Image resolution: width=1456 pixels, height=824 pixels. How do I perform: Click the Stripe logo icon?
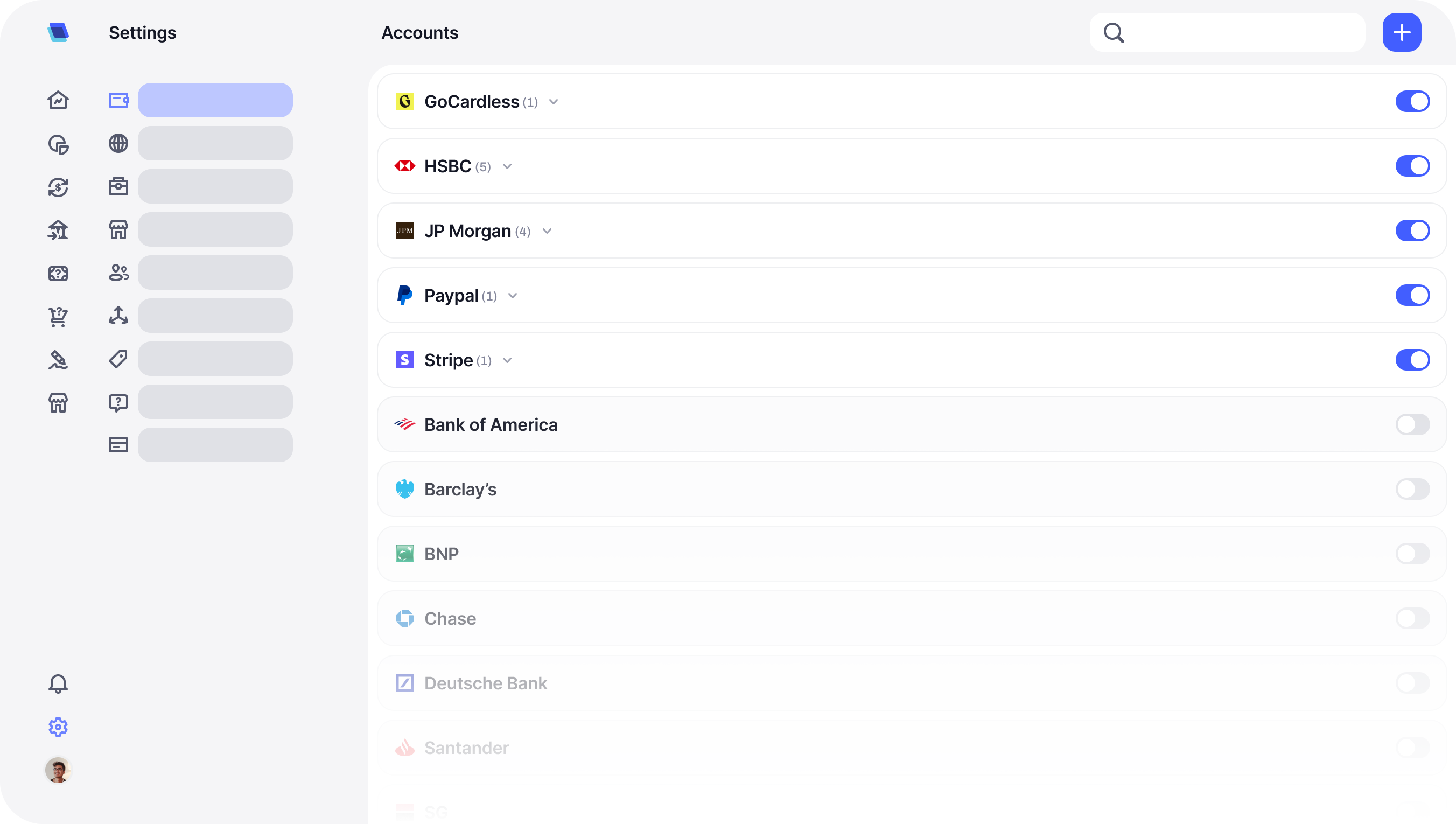405,359
